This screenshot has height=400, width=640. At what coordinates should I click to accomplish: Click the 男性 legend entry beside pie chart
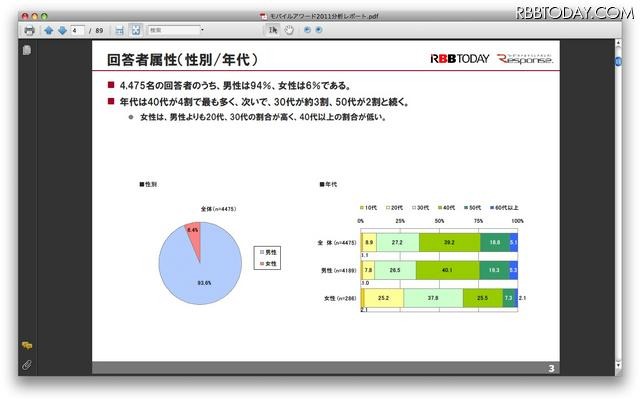click(268, 252)
